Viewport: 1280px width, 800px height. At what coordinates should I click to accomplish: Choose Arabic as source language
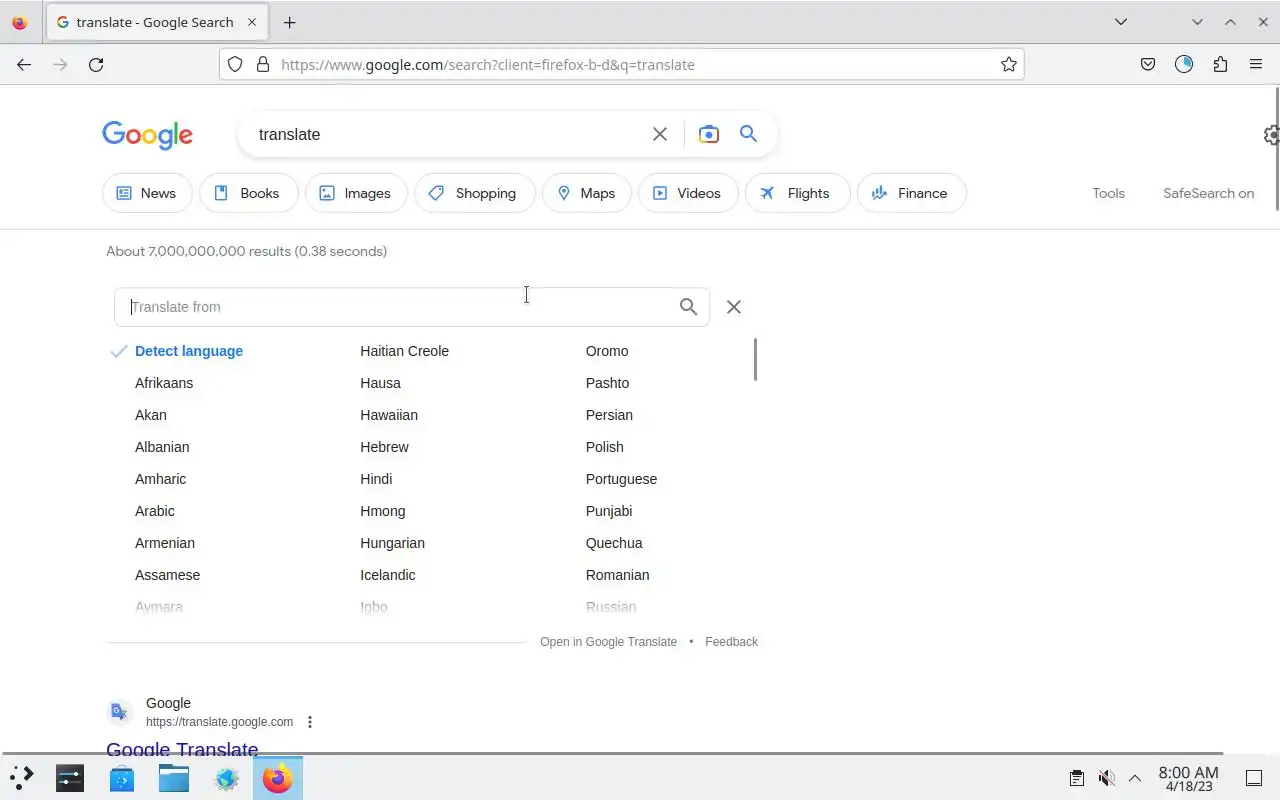[x=155, y=511]
